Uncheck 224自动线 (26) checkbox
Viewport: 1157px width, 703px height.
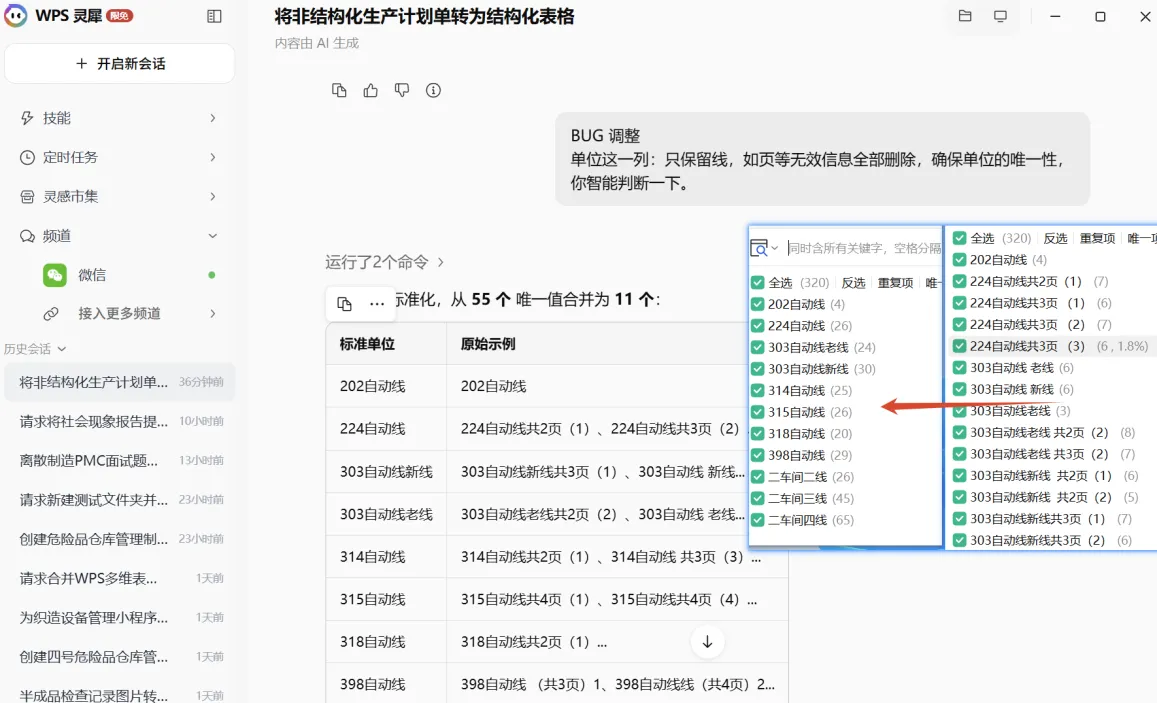[x=757, y=325]
